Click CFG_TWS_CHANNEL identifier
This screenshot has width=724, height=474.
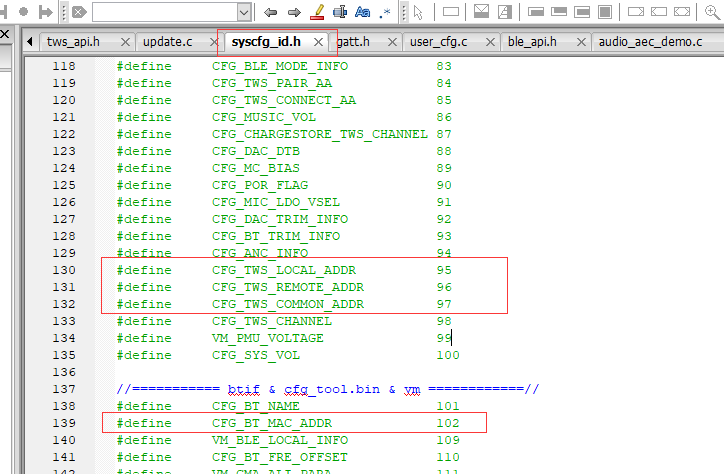[x=272, y=321]
